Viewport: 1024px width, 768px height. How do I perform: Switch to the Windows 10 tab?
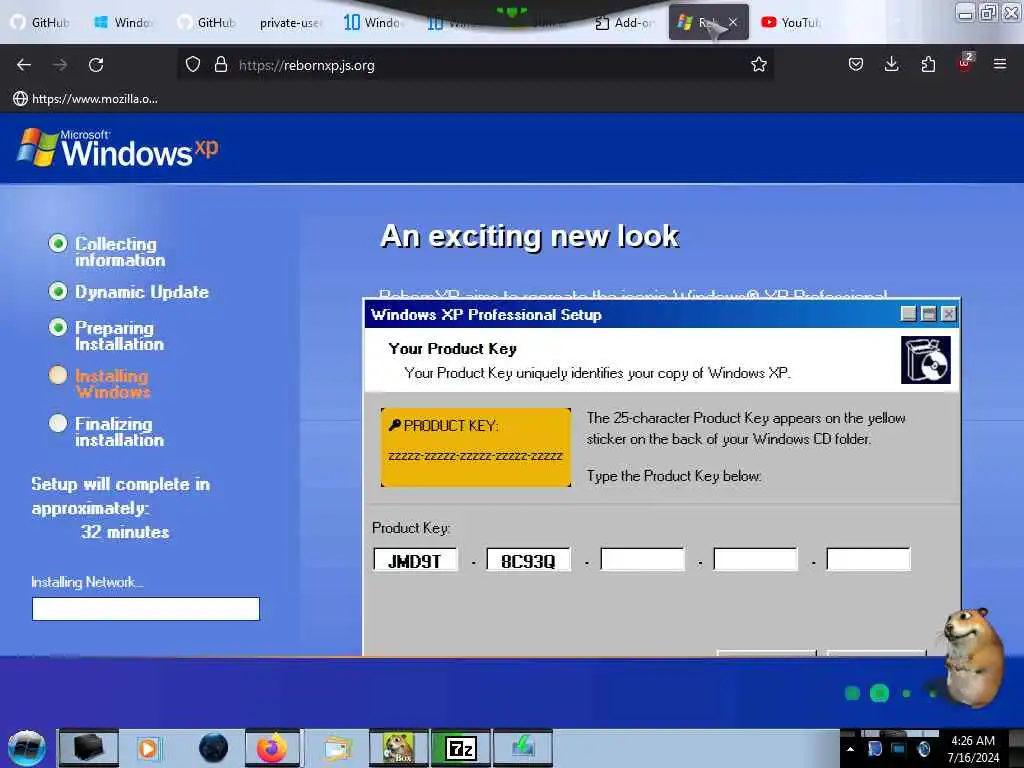tap(373, 22)
